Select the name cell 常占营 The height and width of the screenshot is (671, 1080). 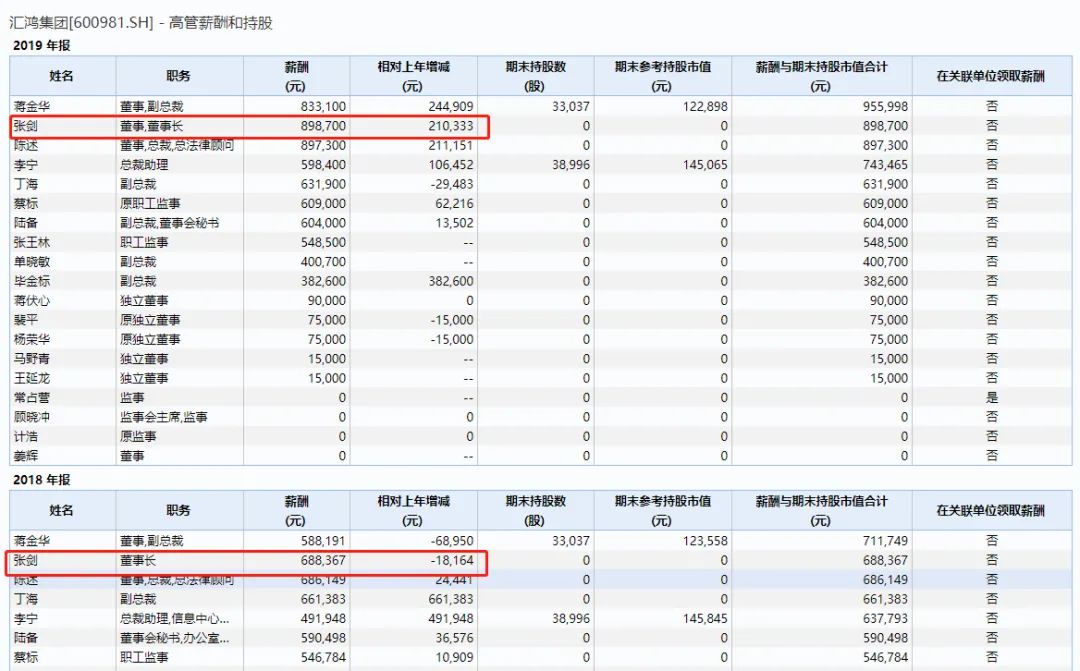click(x=32, y=398)
